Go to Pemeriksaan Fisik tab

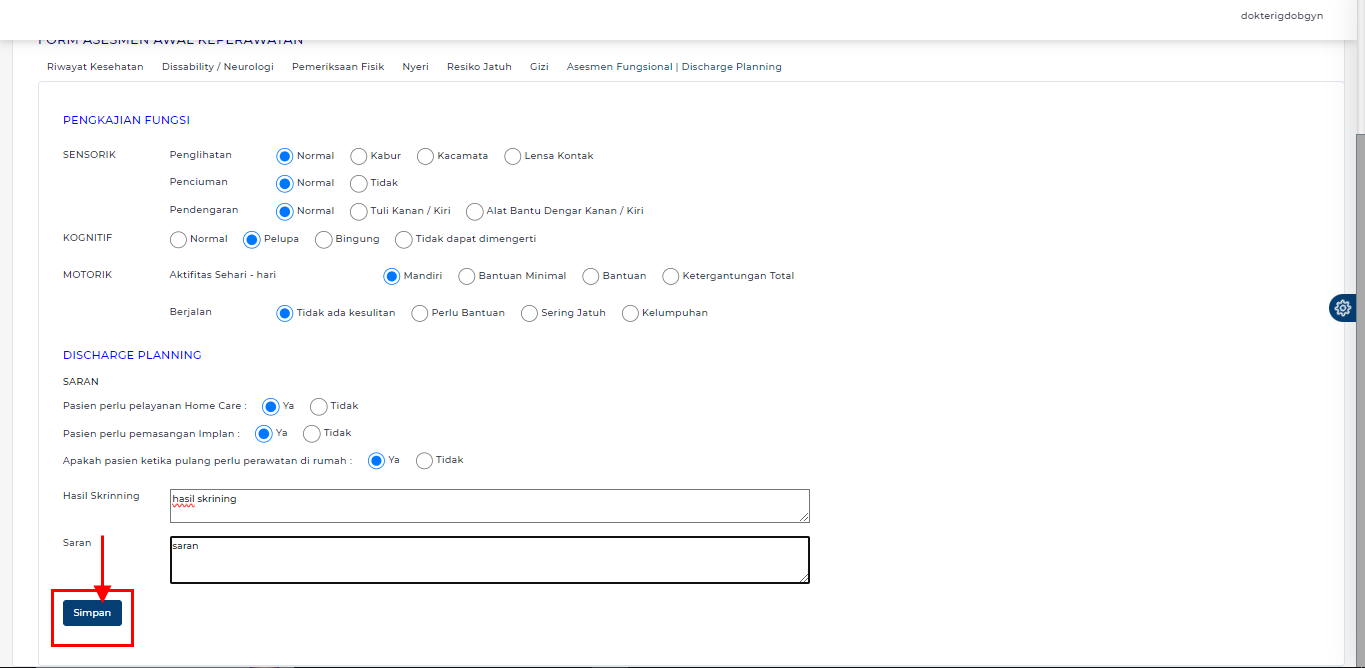coord(338,67)
